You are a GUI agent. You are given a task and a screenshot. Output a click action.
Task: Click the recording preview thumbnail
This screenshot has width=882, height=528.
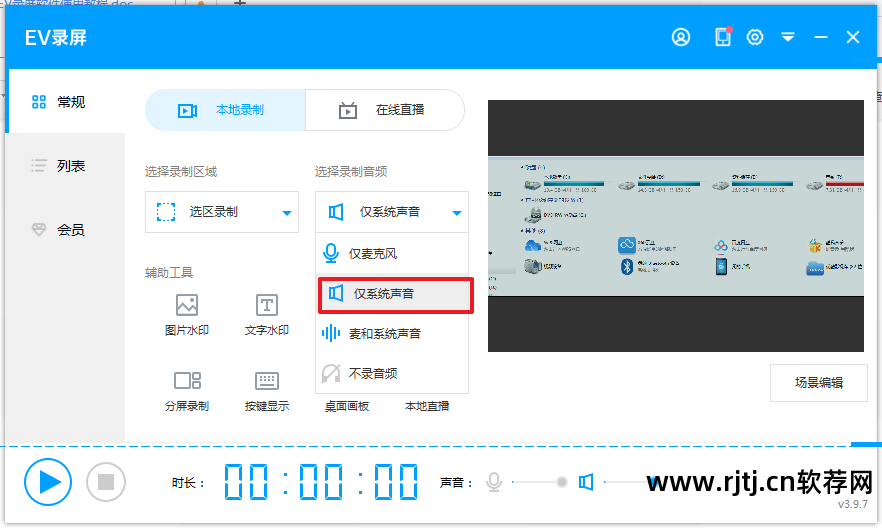[676, 226]
